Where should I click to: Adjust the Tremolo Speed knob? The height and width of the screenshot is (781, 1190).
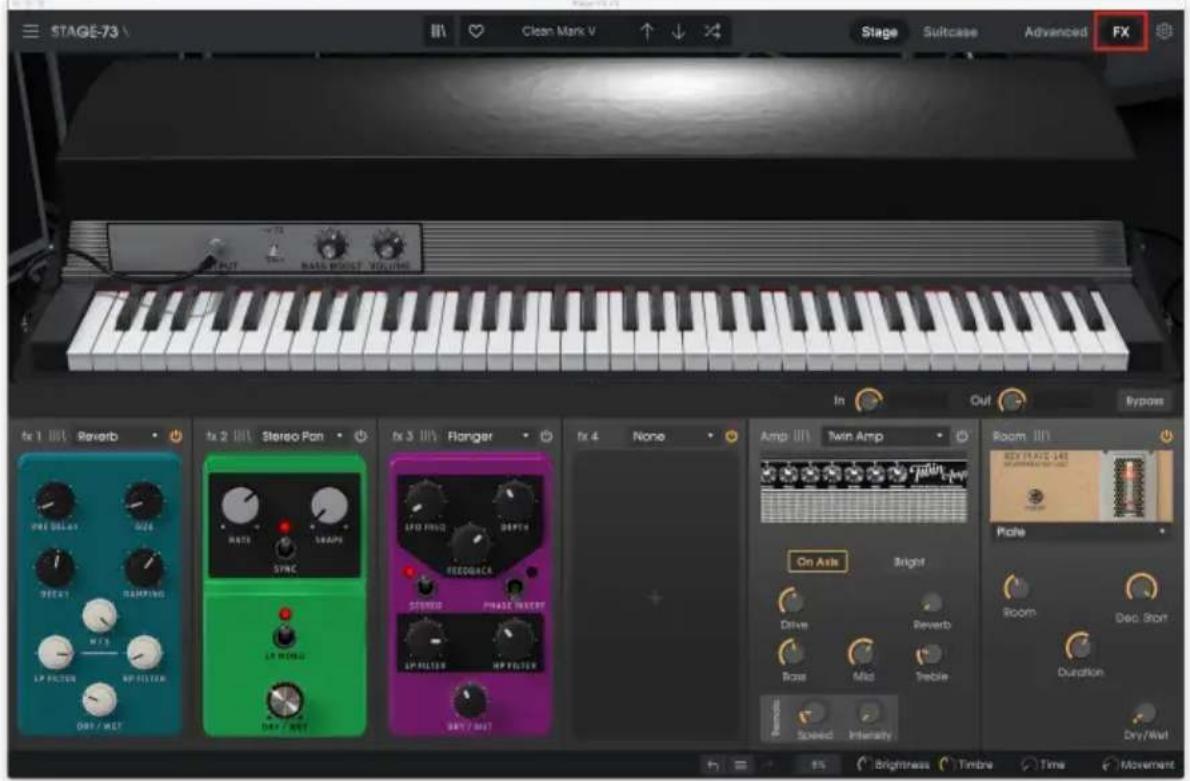point(812,713)
